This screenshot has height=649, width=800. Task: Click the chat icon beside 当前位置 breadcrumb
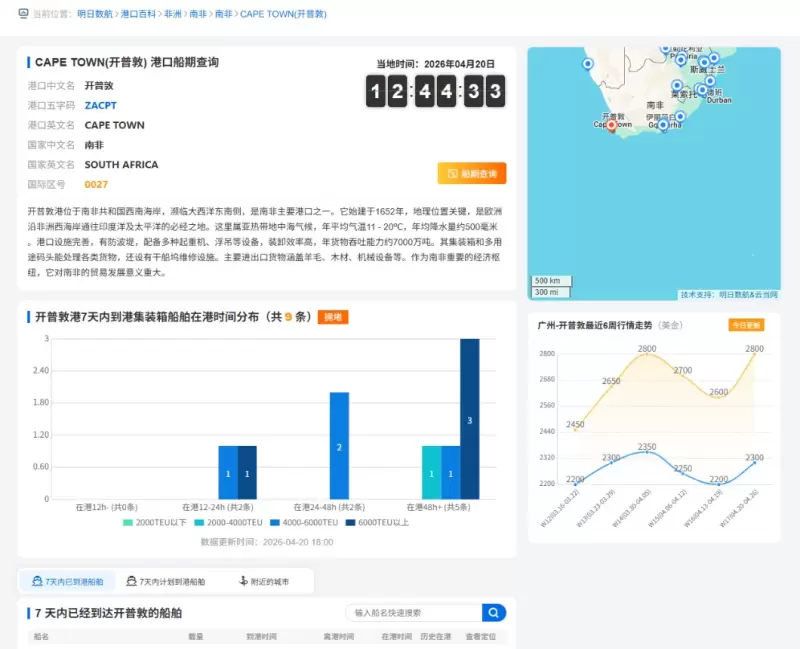[x=21, y=15]
